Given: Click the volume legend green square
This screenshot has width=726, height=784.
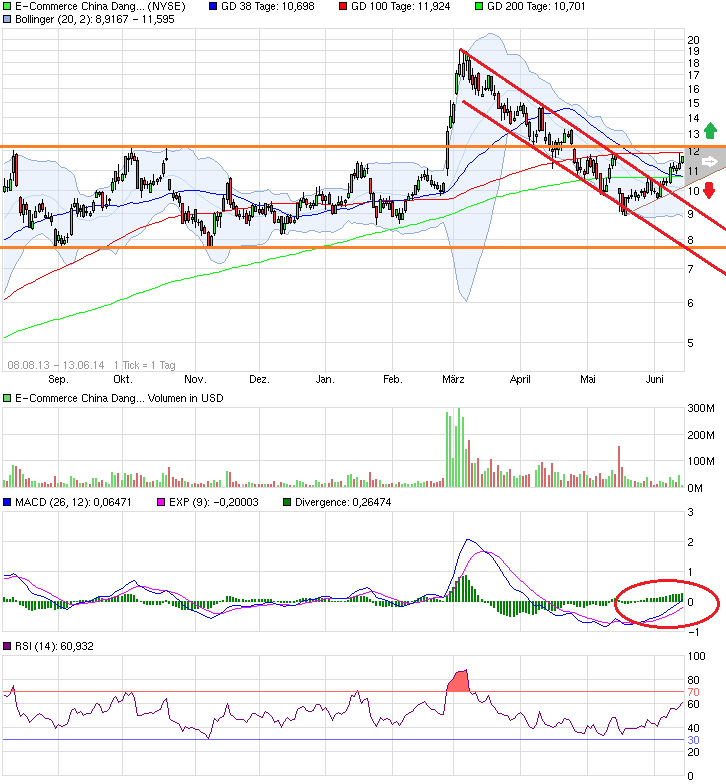Looking at the screenshot, I should point(8,399).
